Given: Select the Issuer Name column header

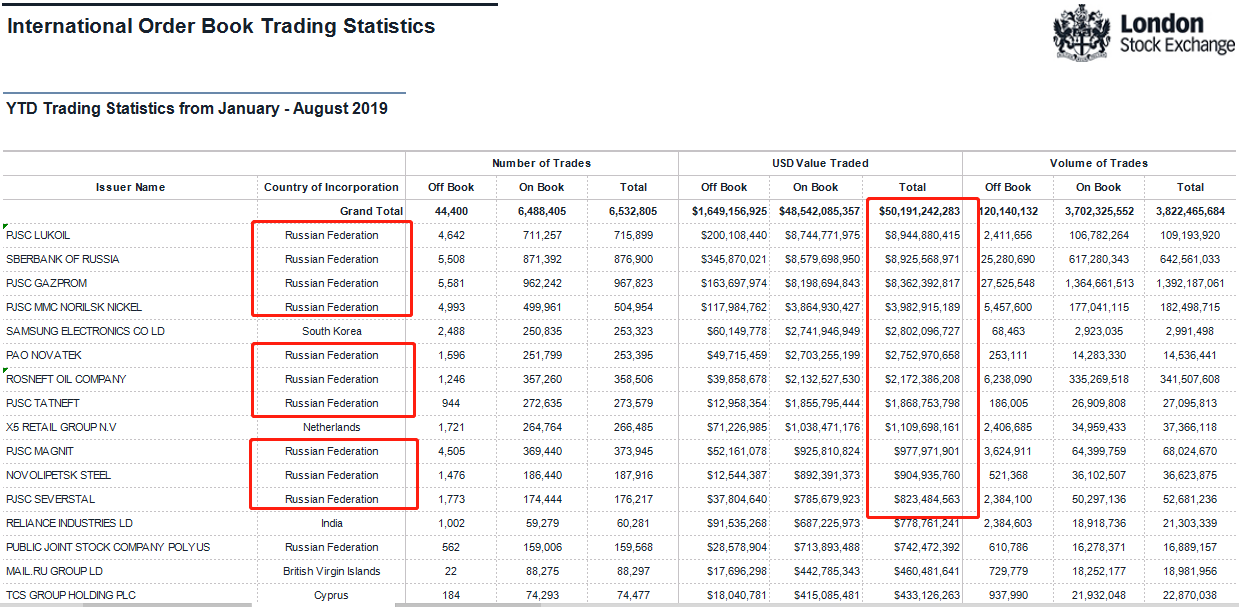Looking at the screenshot, I should click(130, 187).
